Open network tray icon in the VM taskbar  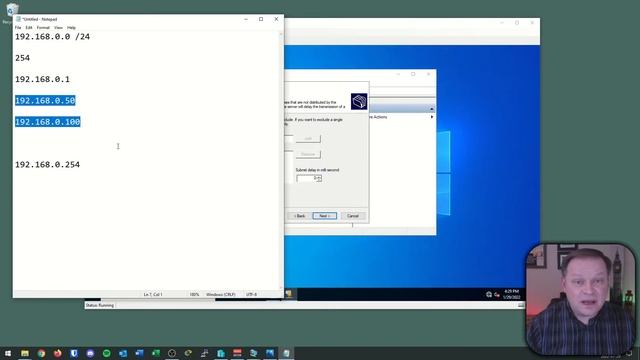[x=489, y=294]
